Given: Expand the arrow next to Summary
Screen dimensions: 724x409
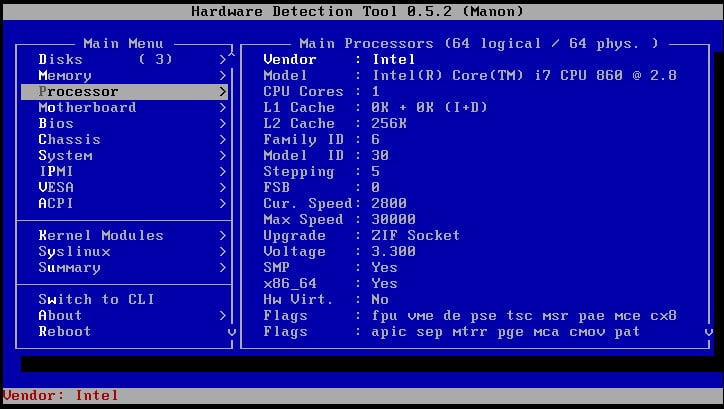Looking at the screenshot, I should click(x=223, y=268).
